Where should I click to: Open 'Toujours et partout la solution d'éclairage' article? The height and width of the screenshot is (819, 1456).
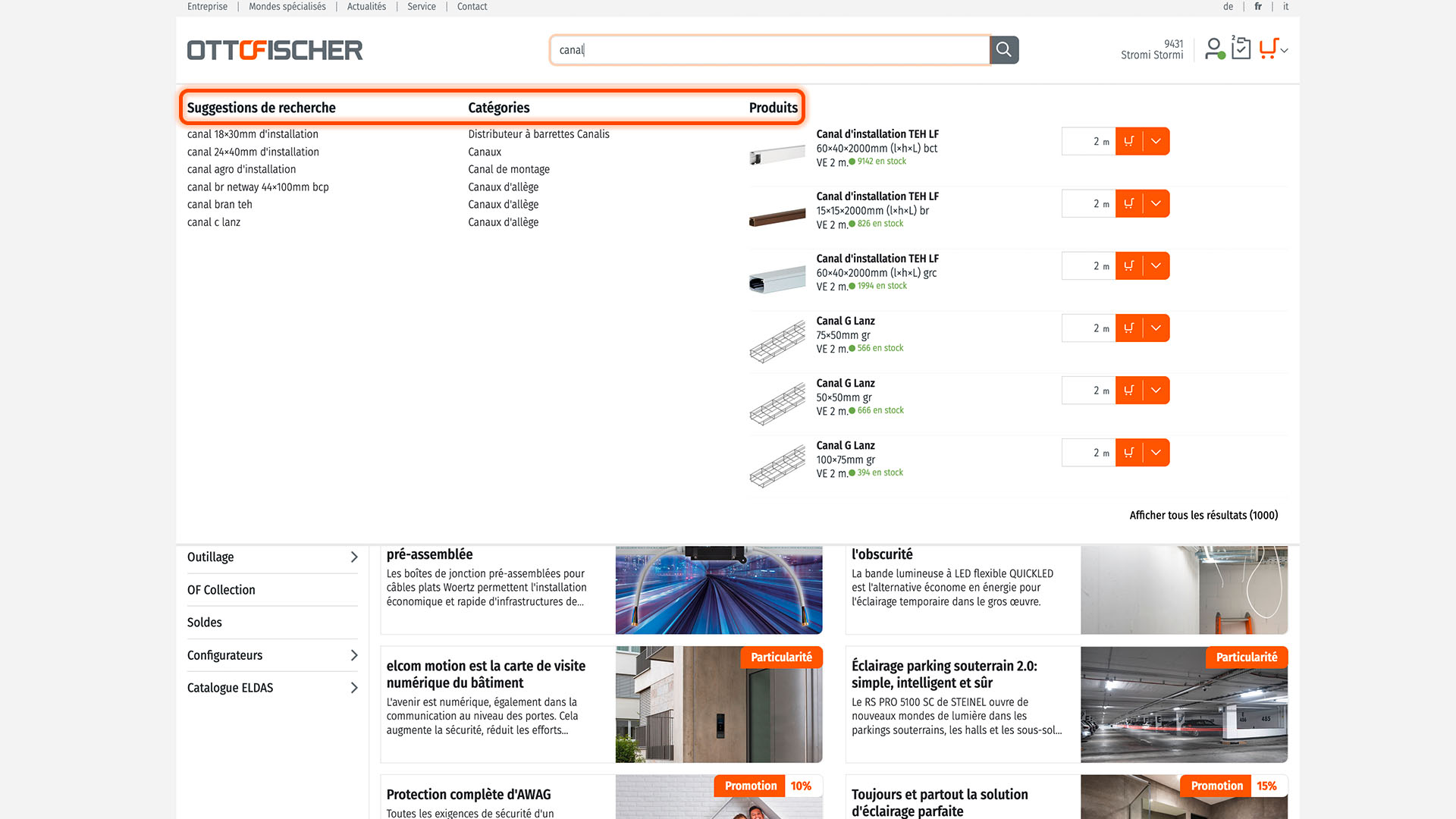[940, 802]
